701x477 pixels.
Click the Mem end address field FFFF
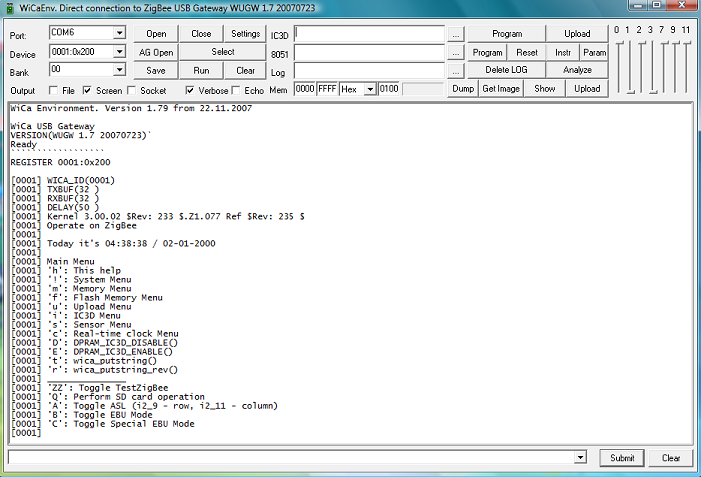click(x=327, y=89)
